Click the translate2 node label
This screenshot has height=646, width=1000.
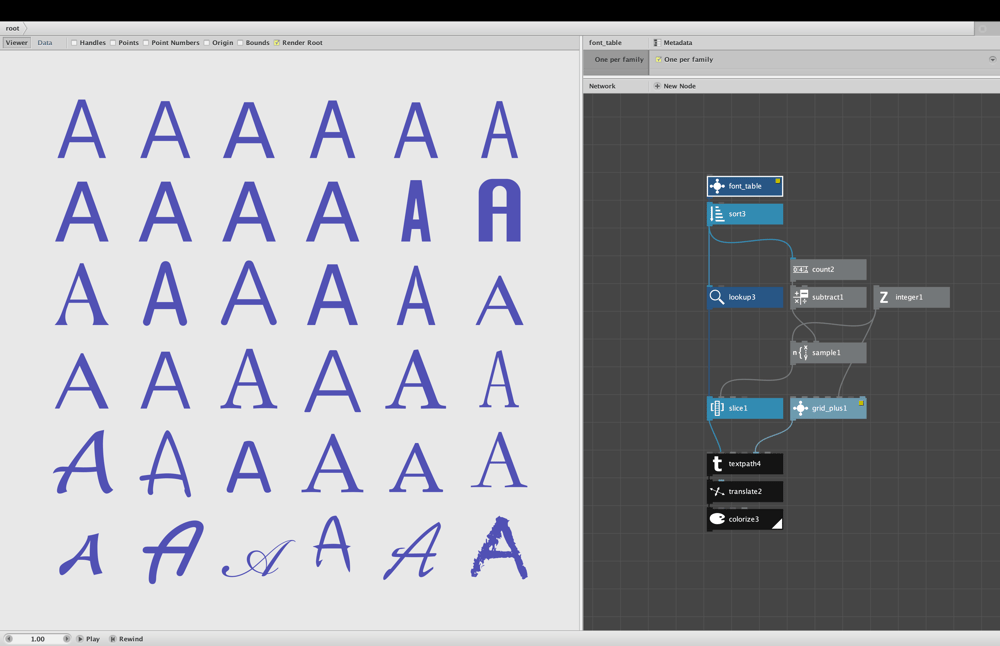click(745, 492)
